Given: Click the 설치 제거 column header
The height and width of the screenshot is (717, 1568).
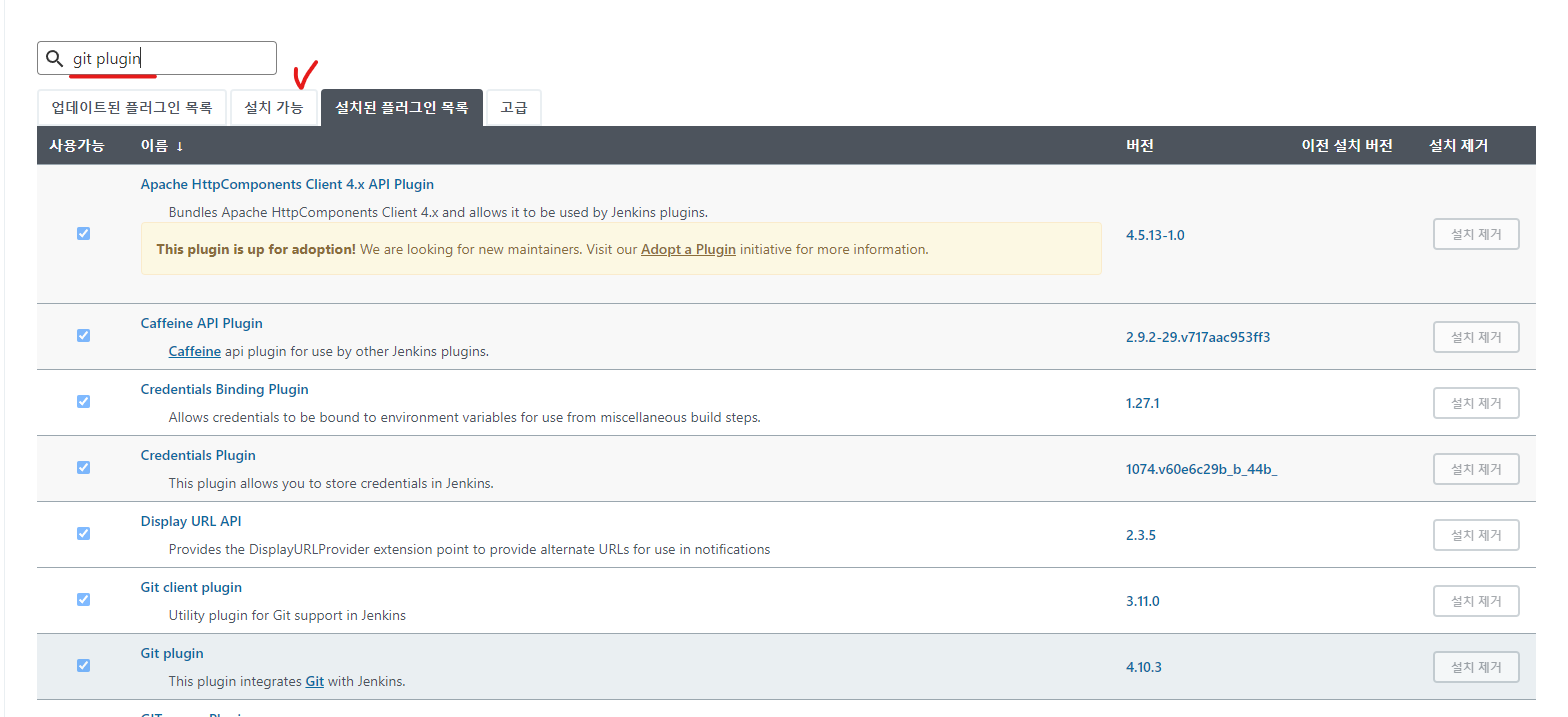Looking at the screenshot, I should pyautogui.click(x=1459, y=145).
